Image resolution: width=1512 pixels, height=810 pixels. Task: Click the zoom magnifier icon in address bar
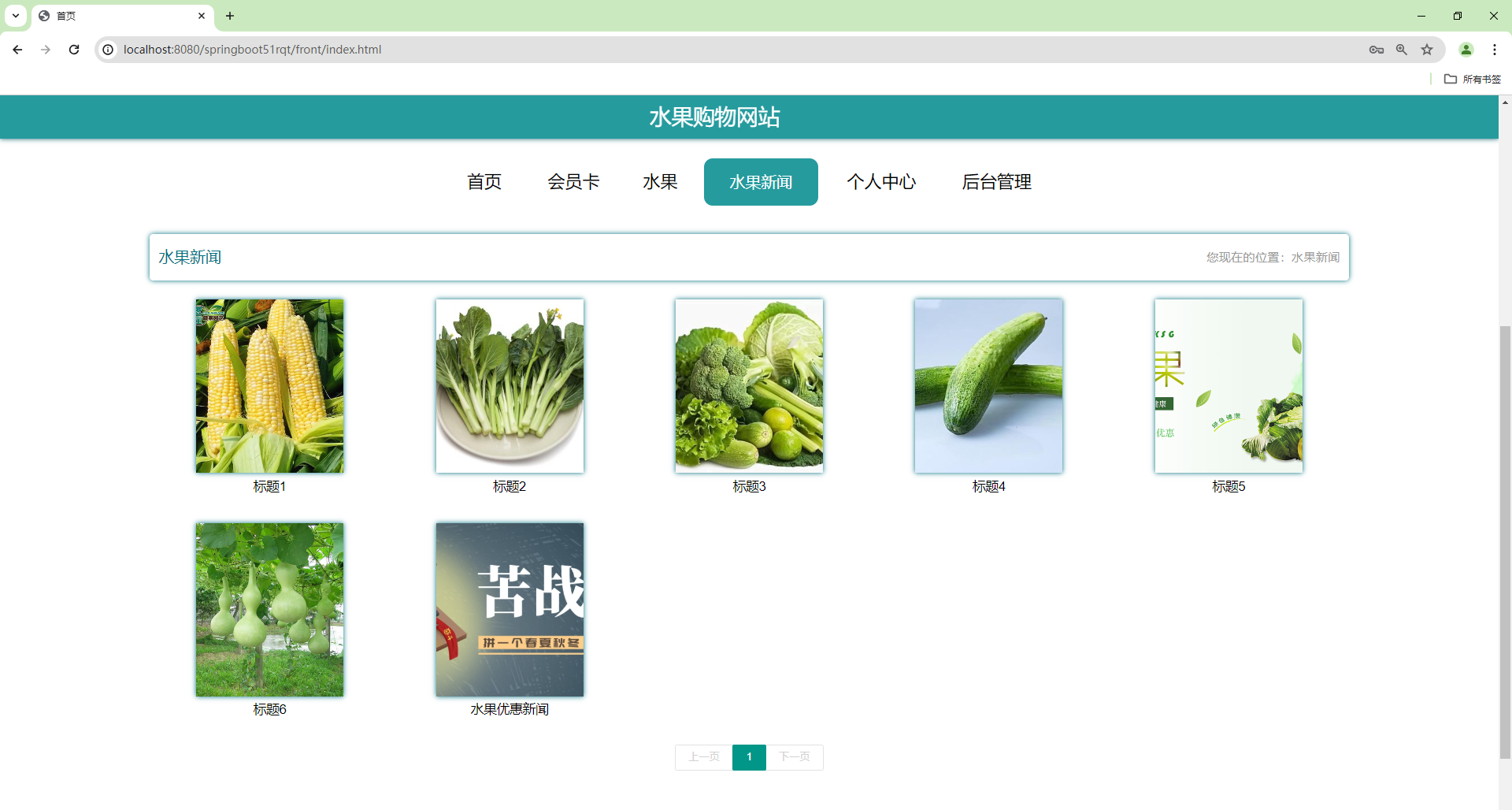tap(1402, 49)
